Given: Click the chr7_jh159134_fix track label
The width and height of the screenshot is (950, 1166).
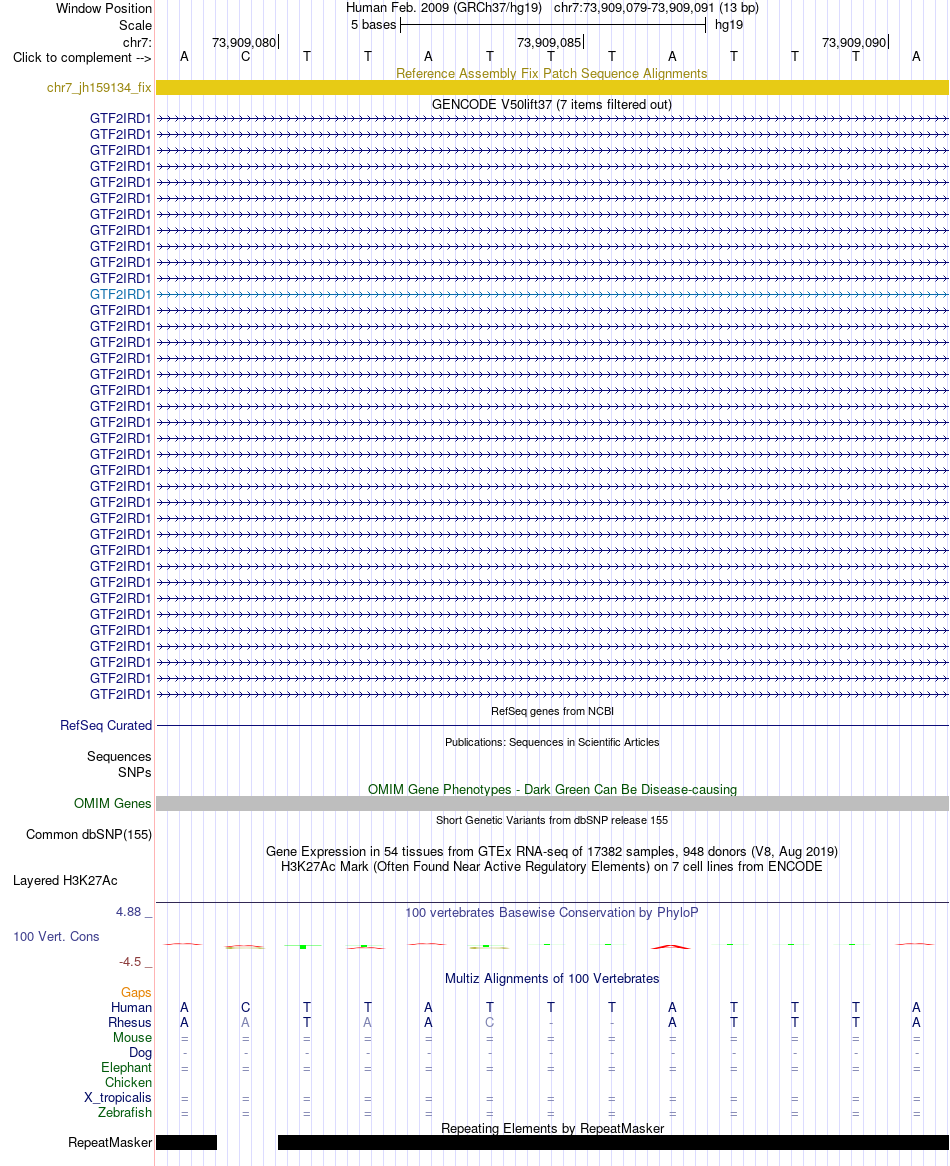Looking at the screenshot, I should [x=99, y=88].
